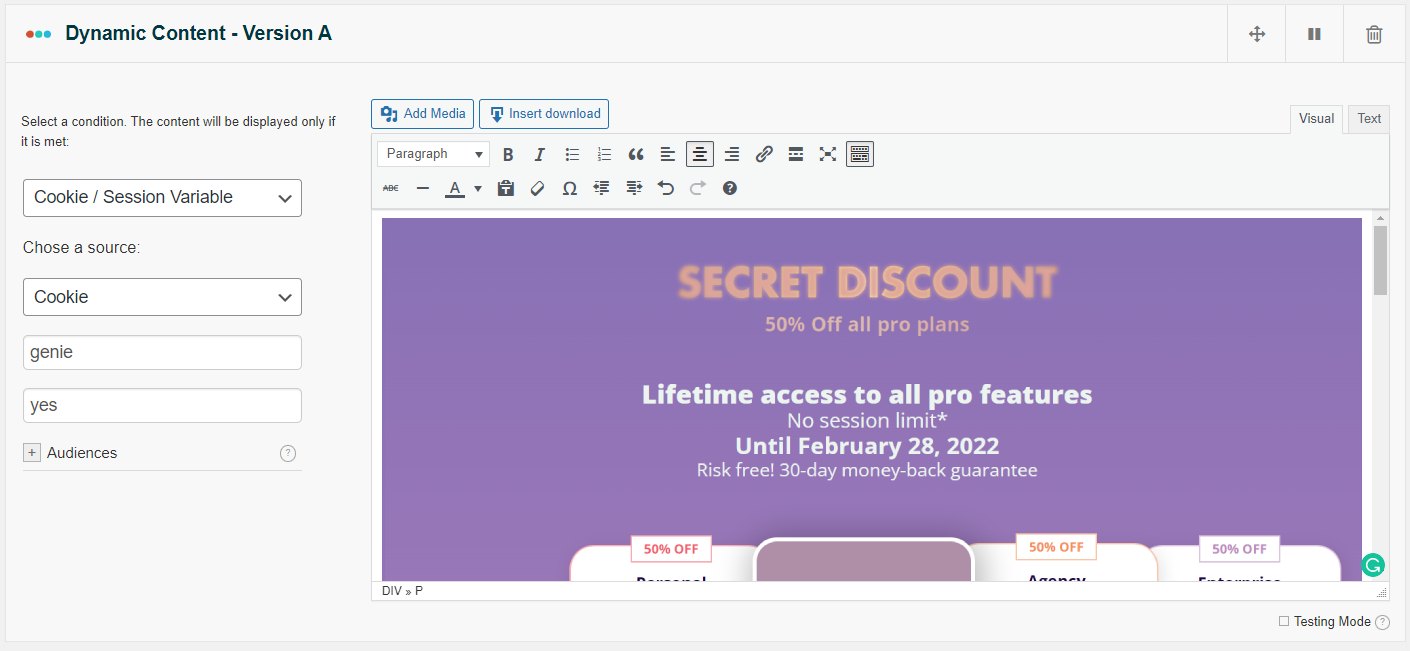
Task: Undo the last editor change
Action: point(665,188)
